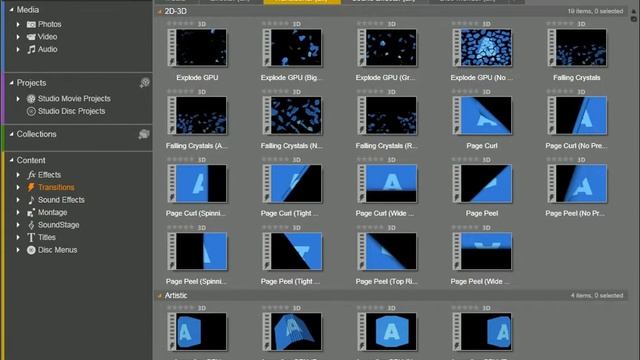Select the Page Curl (Spinni... thumbnail
Screen dimensions: 640x360
pos(197,183)
